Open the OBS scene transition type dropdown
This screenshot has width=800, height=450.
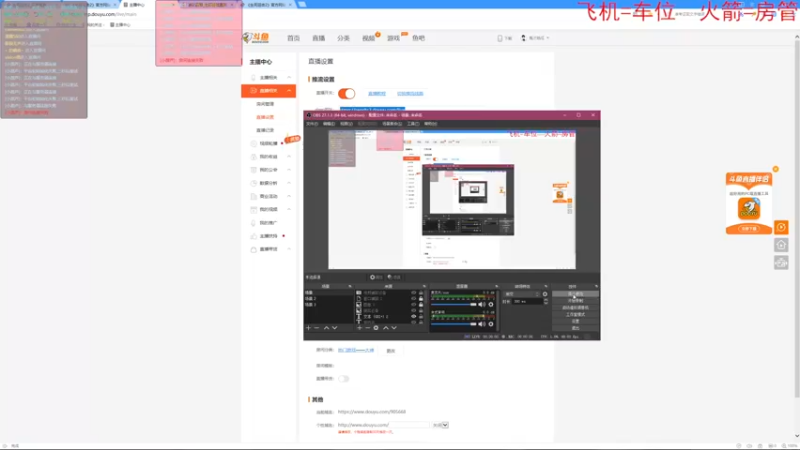pyautogui.click(x=521, y=294)
